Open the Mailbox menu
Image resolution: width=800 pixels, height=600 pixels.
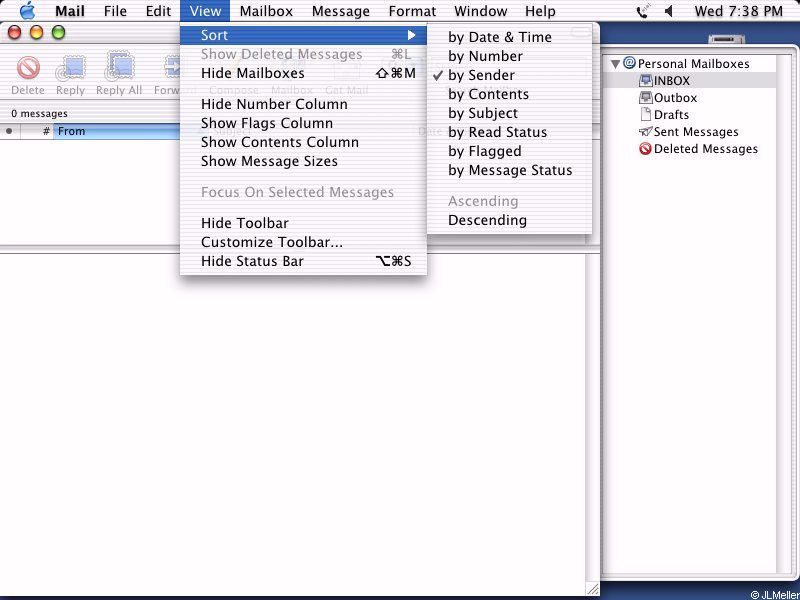[266, 11]
